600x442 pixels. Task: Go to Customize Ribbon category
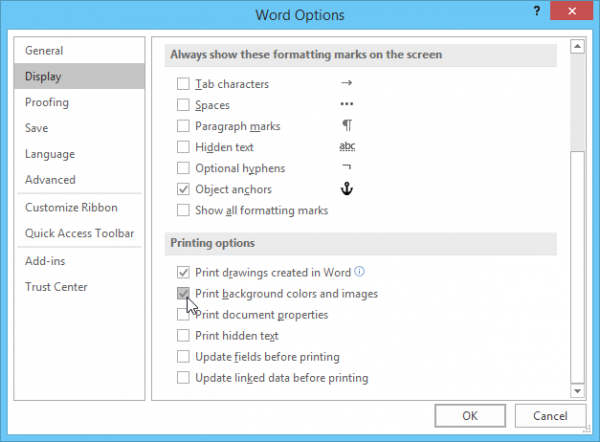(79, 207)
